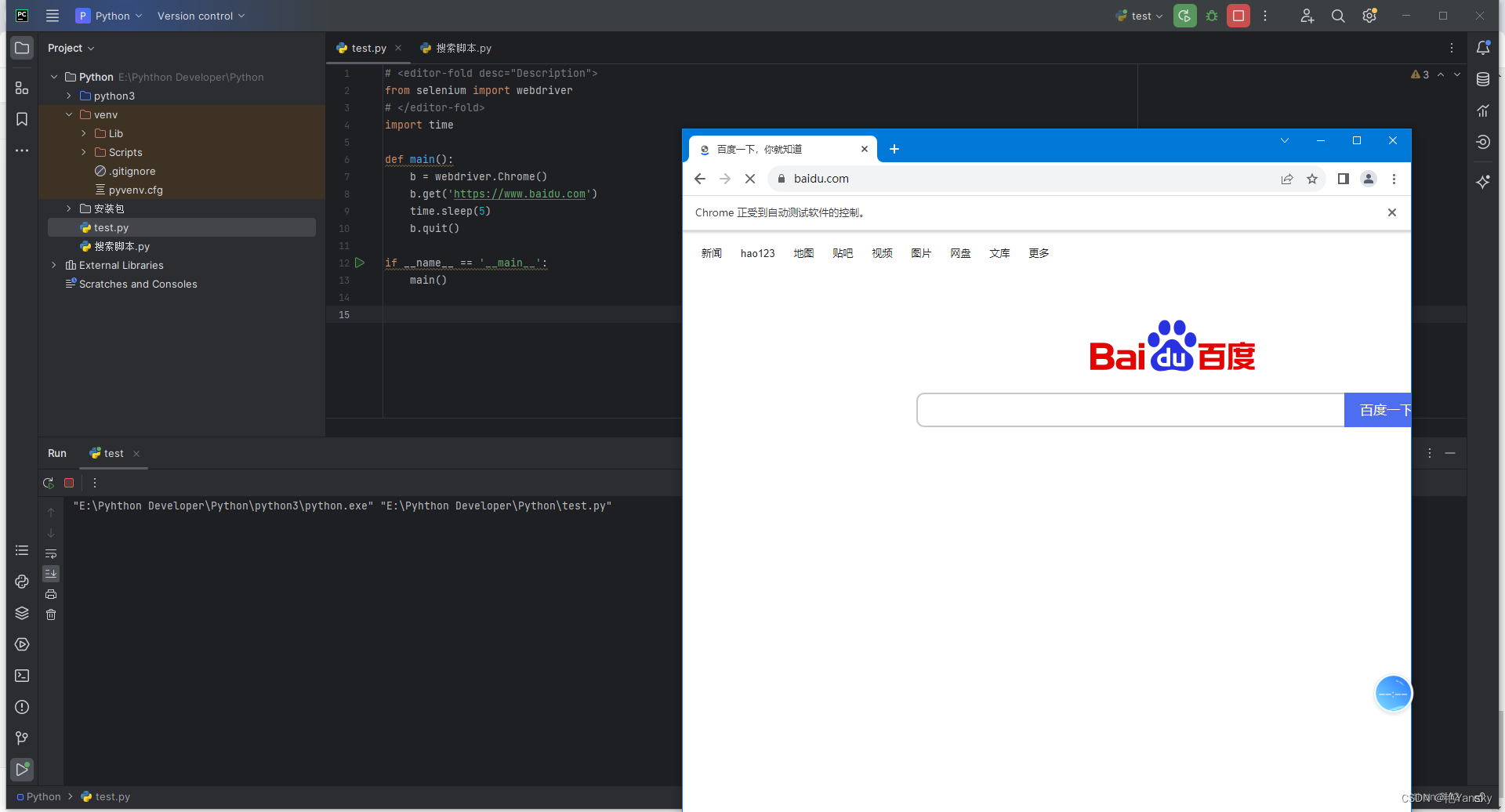
Task: Show more tool windows ellipsis in left sidebar
Action: [x=22, y=150]
